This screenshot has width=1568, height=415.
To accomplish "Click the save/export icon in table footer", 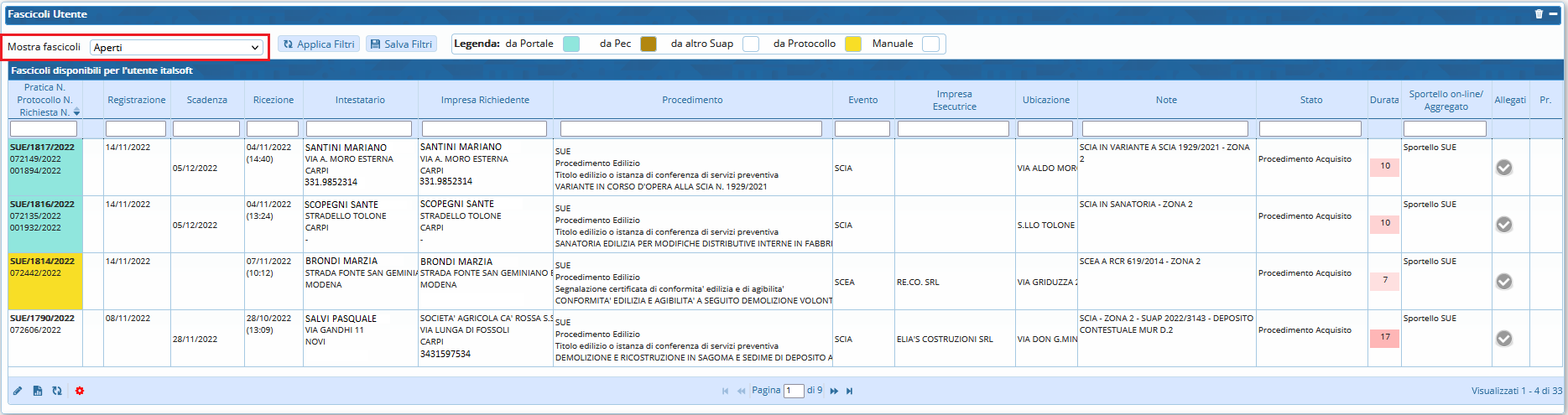I will pos(38,391).
